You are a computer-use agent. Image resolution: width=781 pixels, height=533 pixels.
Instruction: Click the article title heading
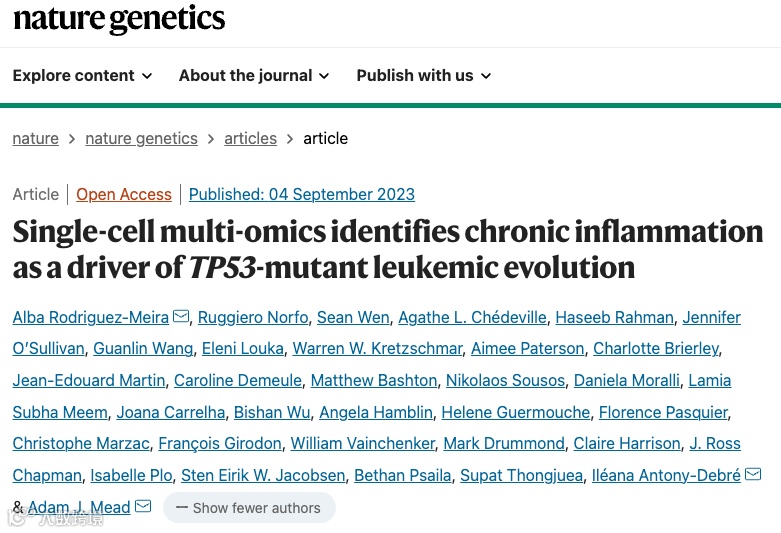(387, 249)
